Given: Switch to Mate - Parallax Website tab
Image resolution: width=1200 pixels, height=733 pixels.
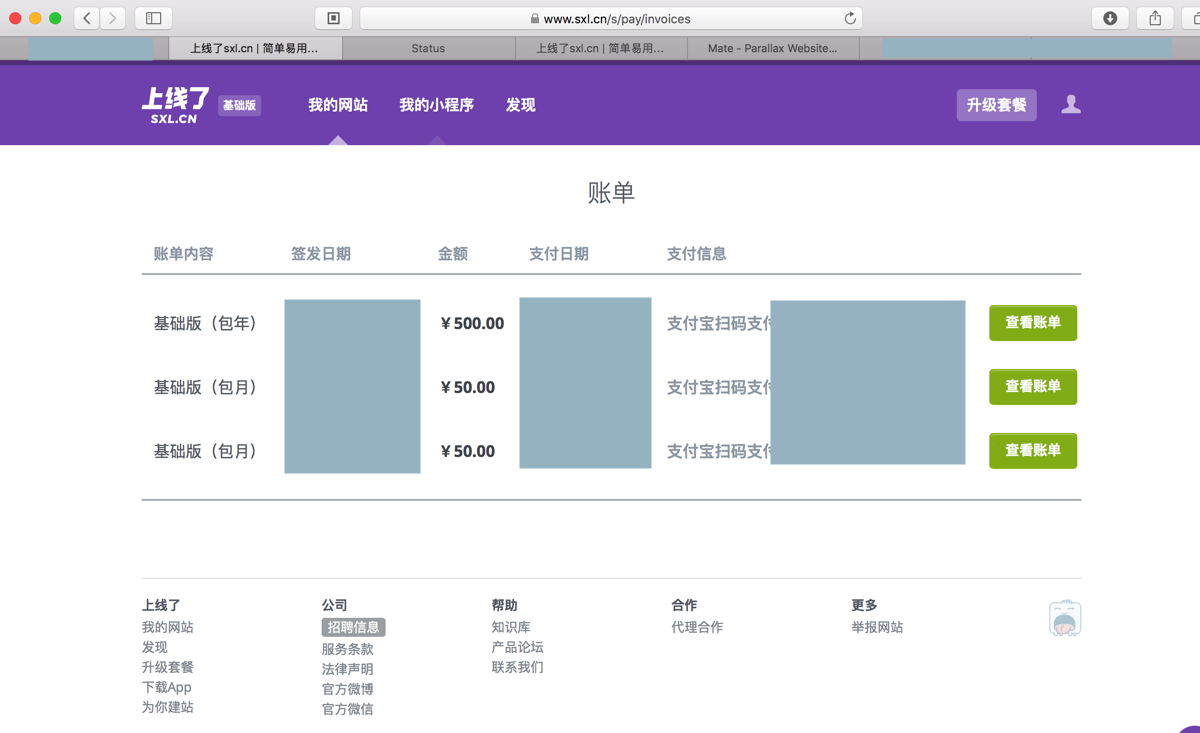Looking at the screenshot, I should click(x=772, y=48).
